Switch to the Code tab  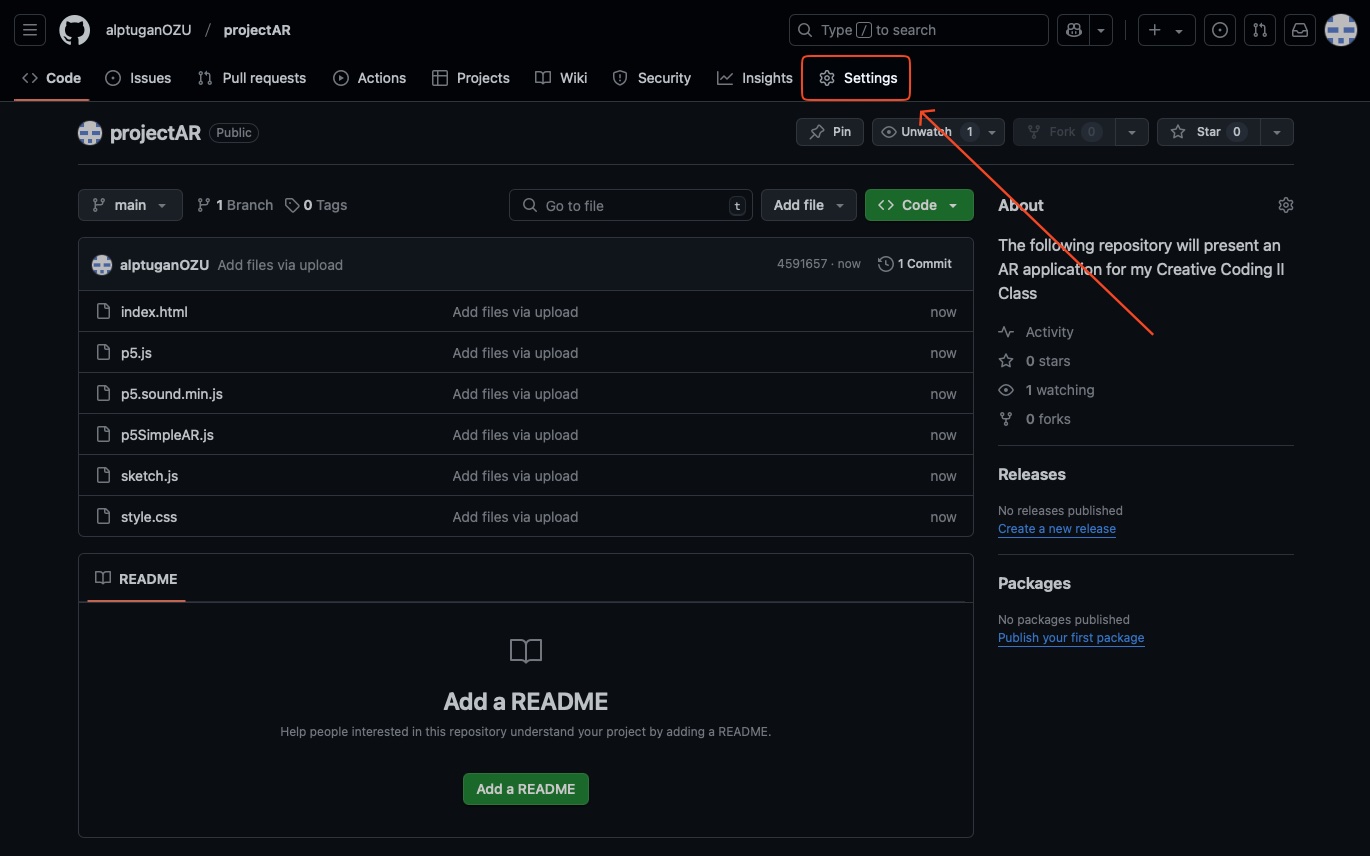click(x=52, y=78)
